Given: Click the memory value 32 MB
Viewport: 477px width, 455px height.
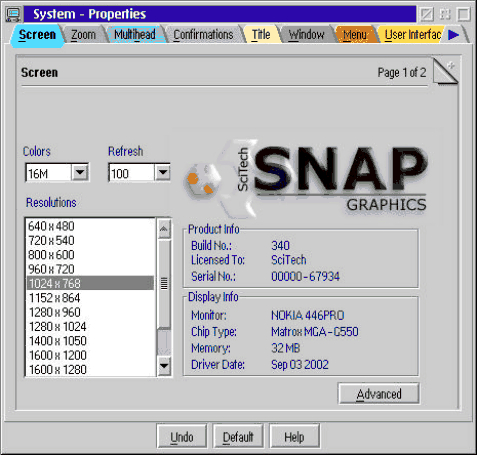Looking at the screenshot, I should click(x=286, y=348).
